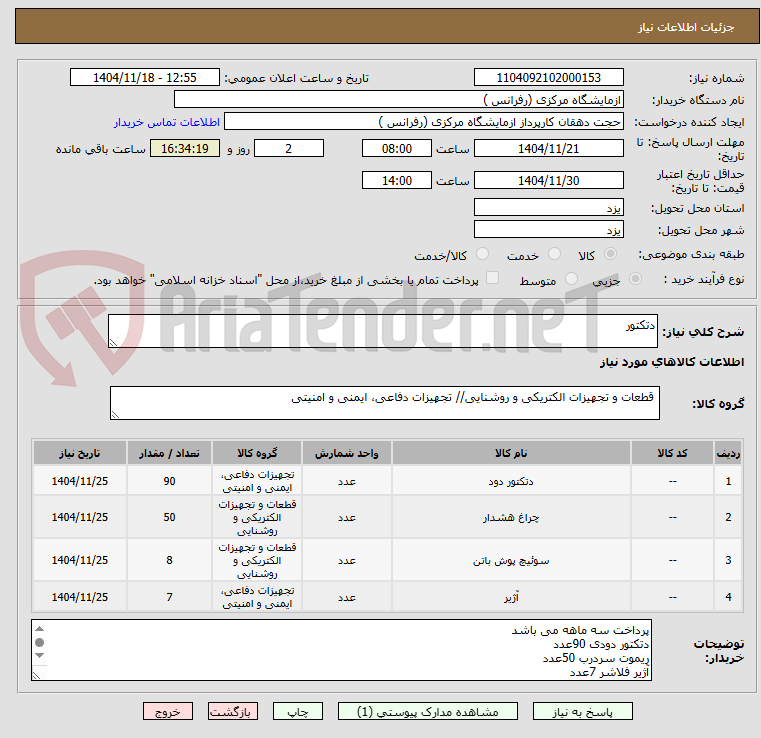This screenshot has height=738, width=761.
Task: Click the شرح کلی نیاز text area
Action: 383,331
